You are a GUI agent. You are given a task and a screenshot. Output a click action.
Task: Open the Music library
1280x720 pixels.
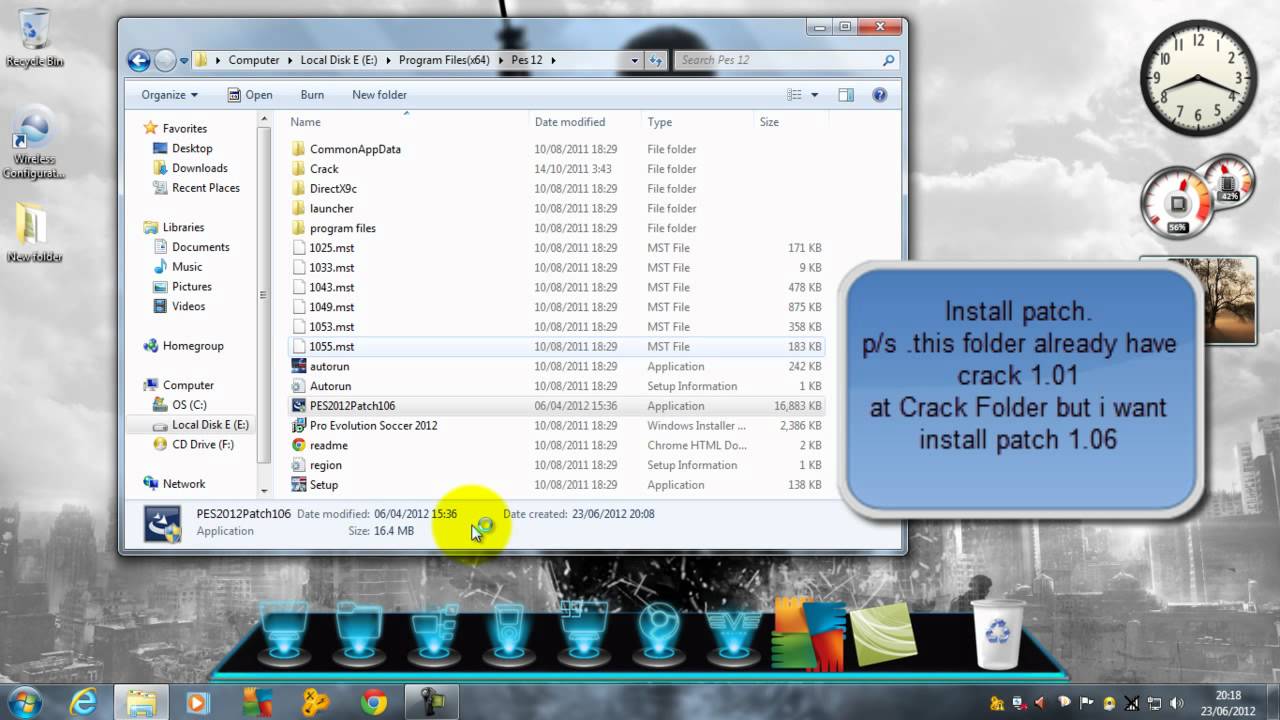point(187,267)
